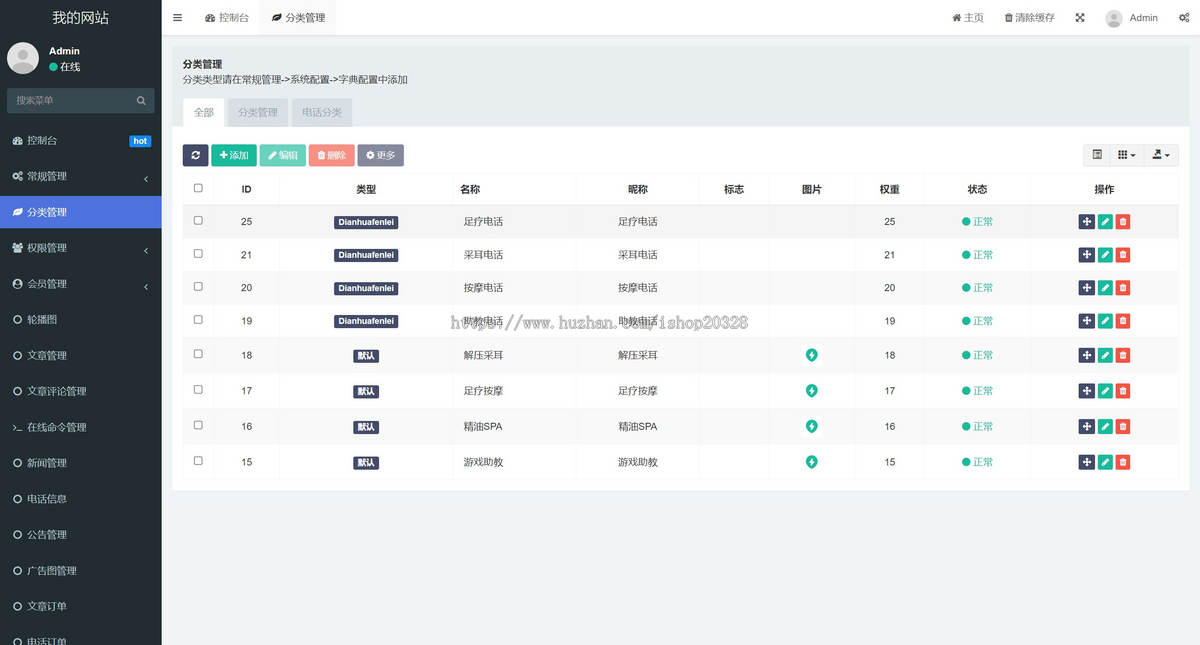Check the checkbox for row ID 18
The image size is (1200, 645).
[198, 354]
